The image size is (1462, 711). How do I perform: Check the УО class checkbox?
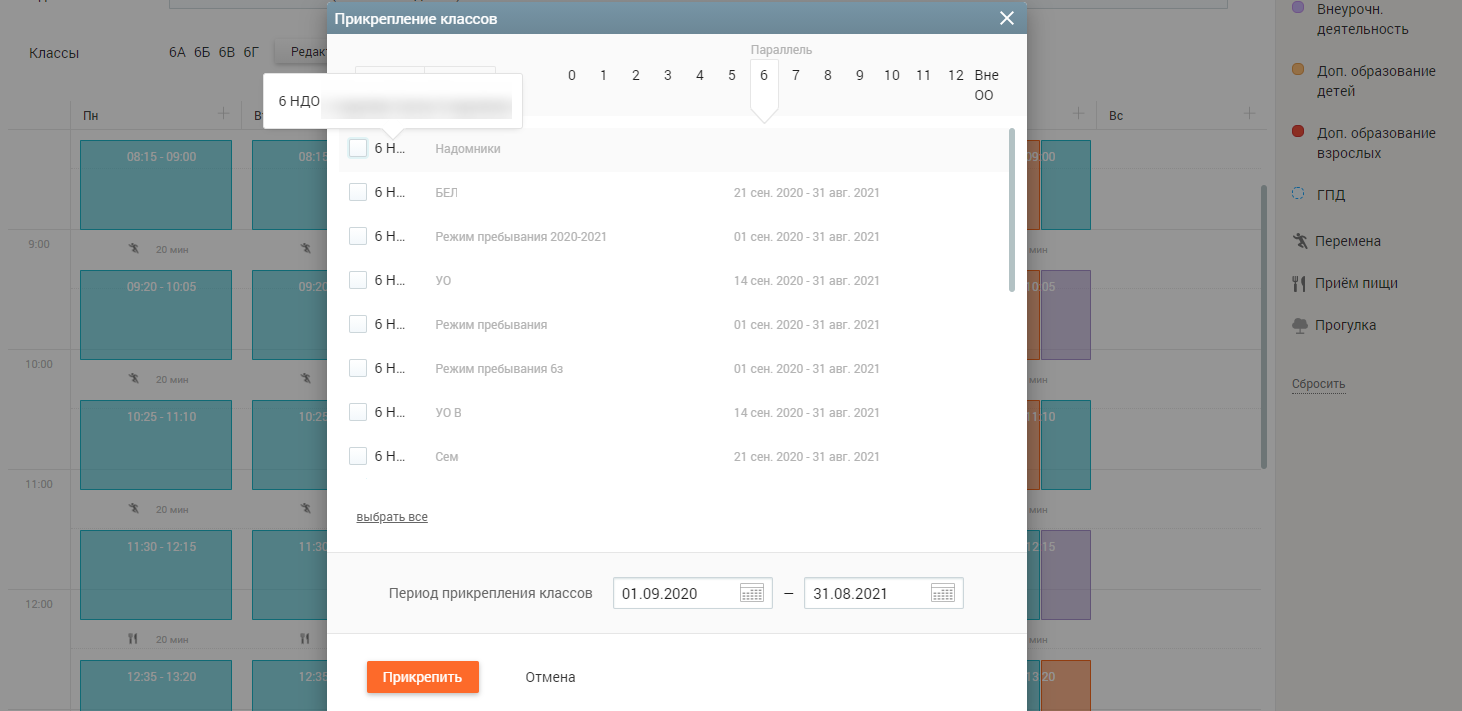pyautogui.click(x=358, y=280)
